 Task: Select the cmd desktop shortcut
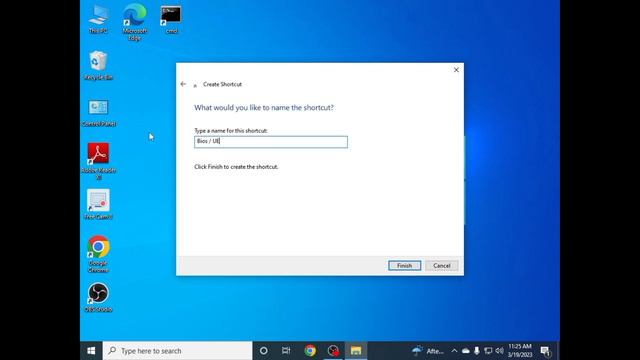click(171, 19)
